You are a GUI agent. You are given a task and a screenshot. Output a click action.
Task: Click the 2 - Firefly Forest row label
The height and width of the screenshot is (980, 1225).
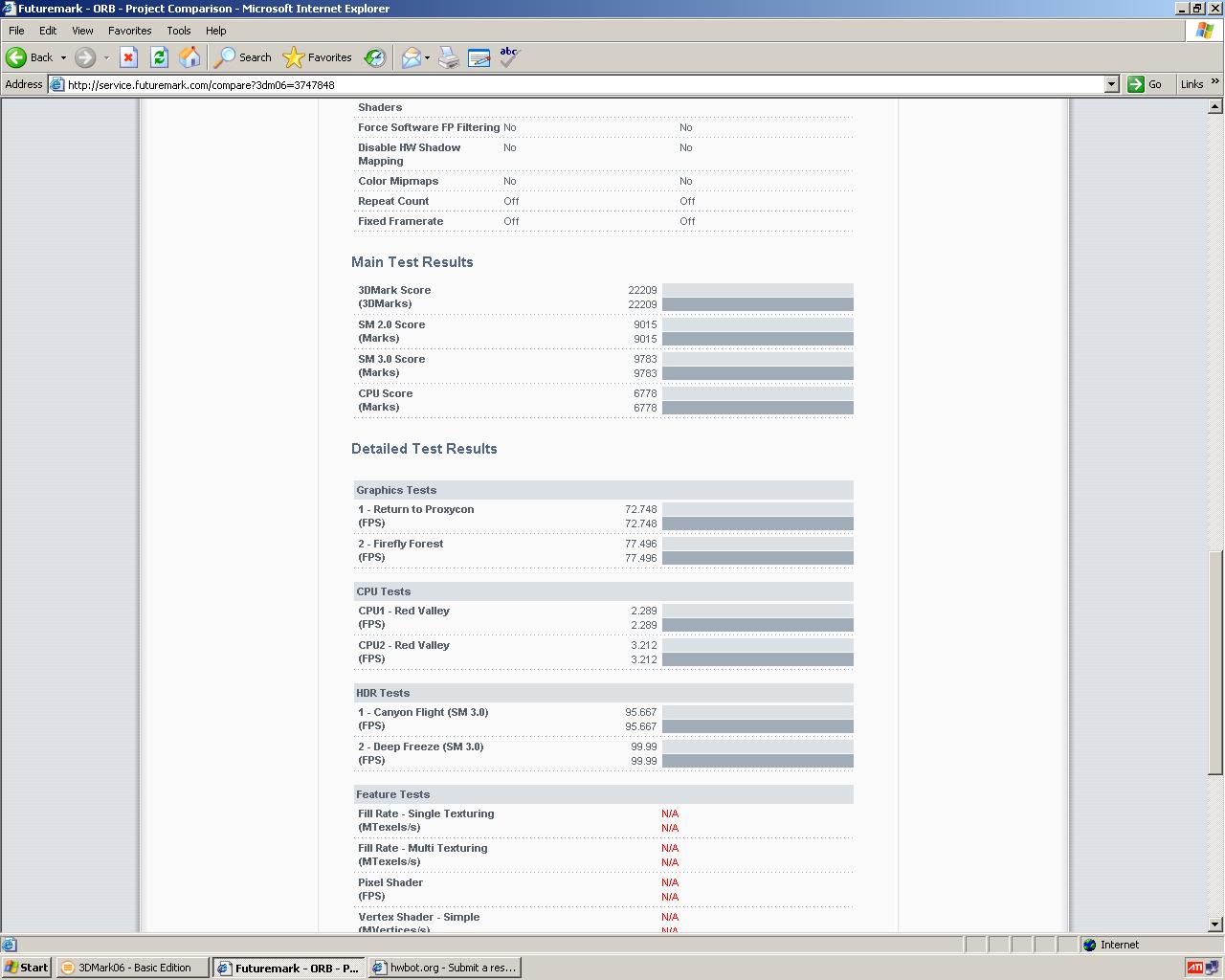(401, 544)
